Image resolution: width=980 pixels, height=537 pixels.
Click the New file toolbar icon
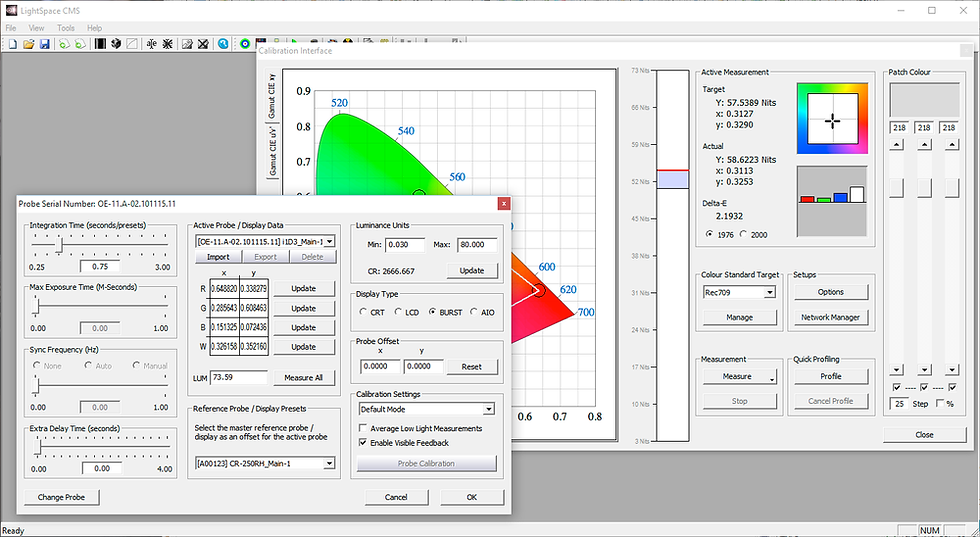click(13, 44)
